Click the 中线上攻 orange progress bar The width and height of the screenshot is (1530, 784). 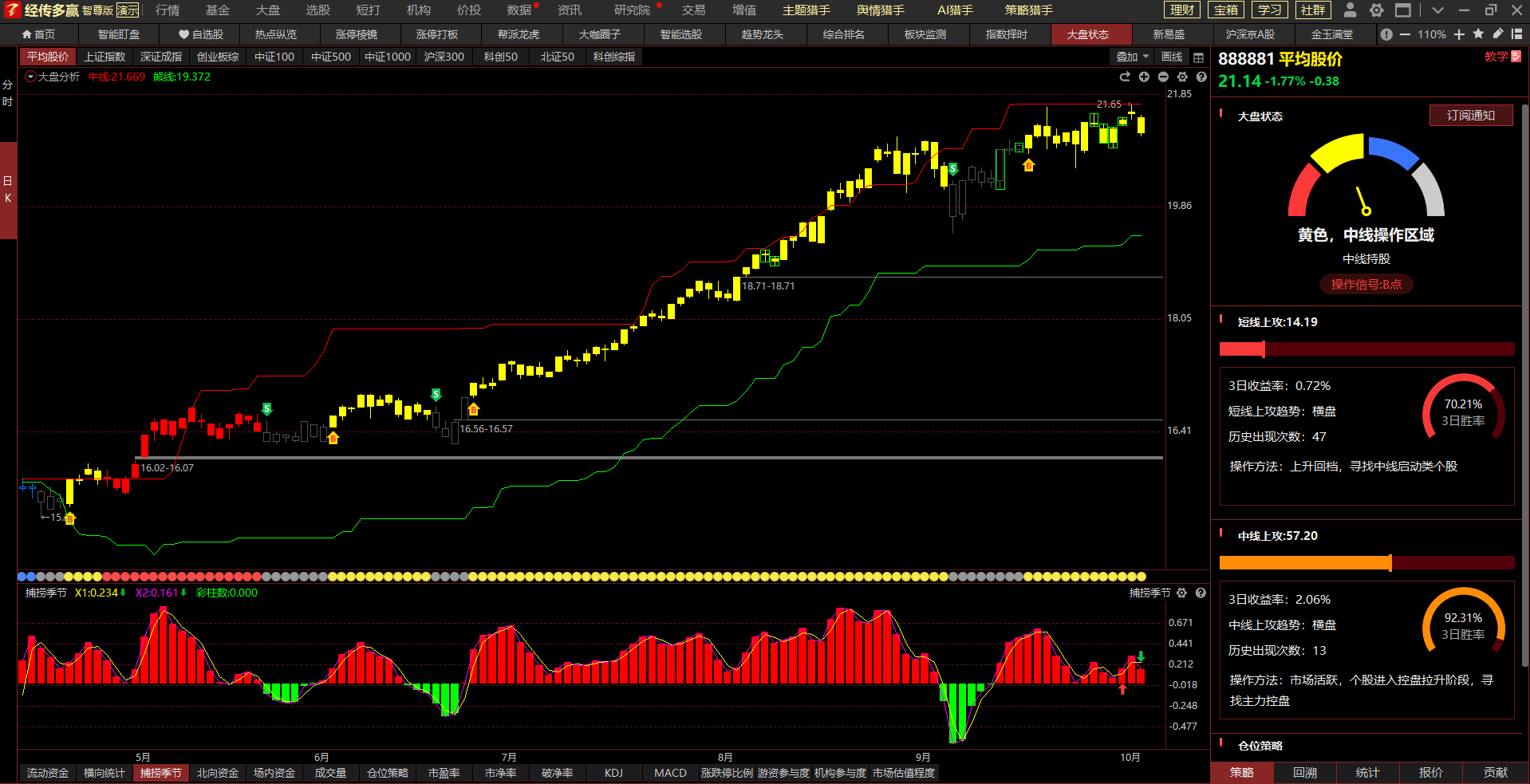coord(1305,563)
